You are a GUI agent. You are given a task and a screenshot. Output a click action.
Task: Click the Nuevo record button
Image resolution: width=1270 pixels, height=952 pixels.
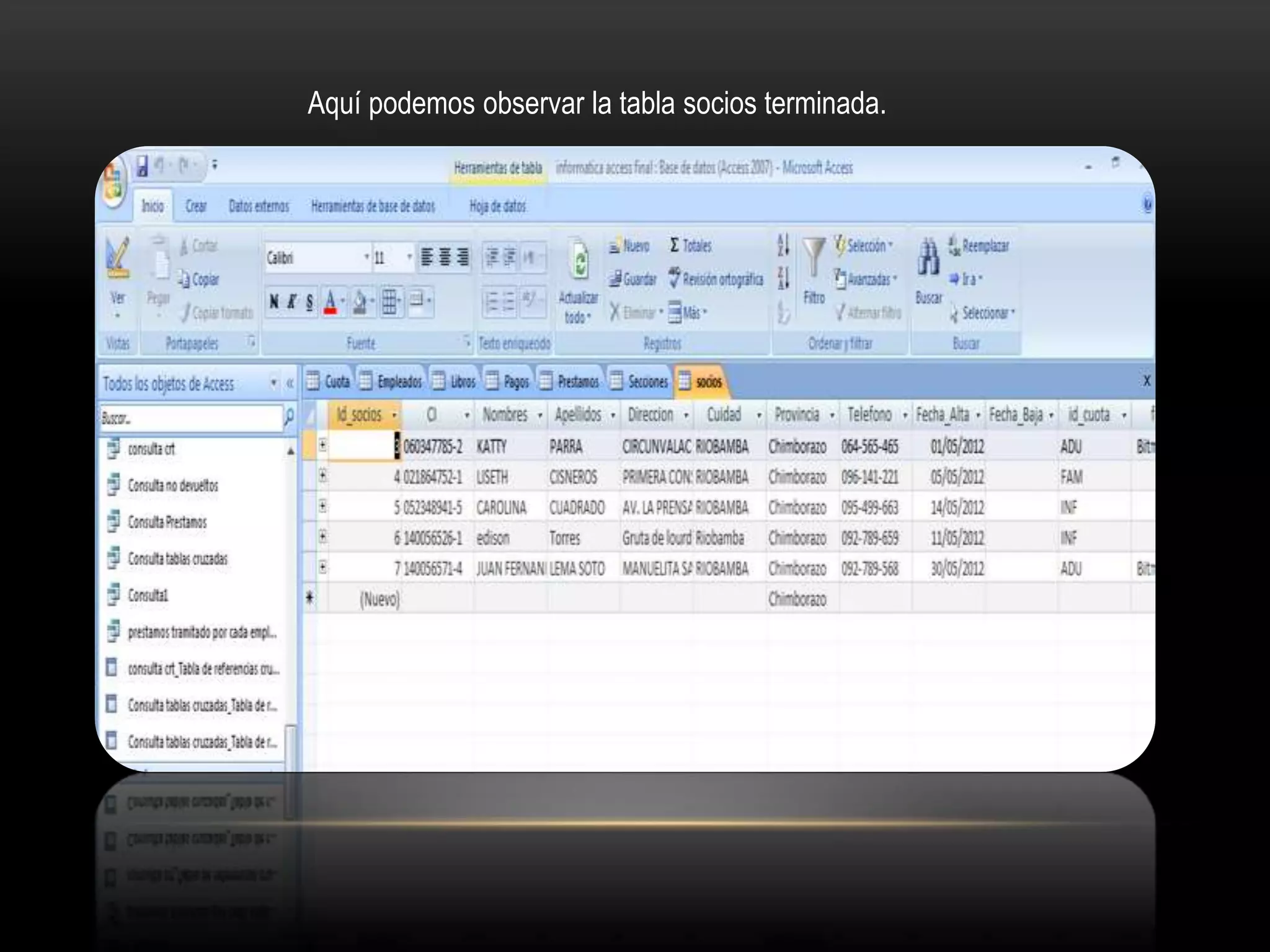pyautogui.click(x=629, y=246)
